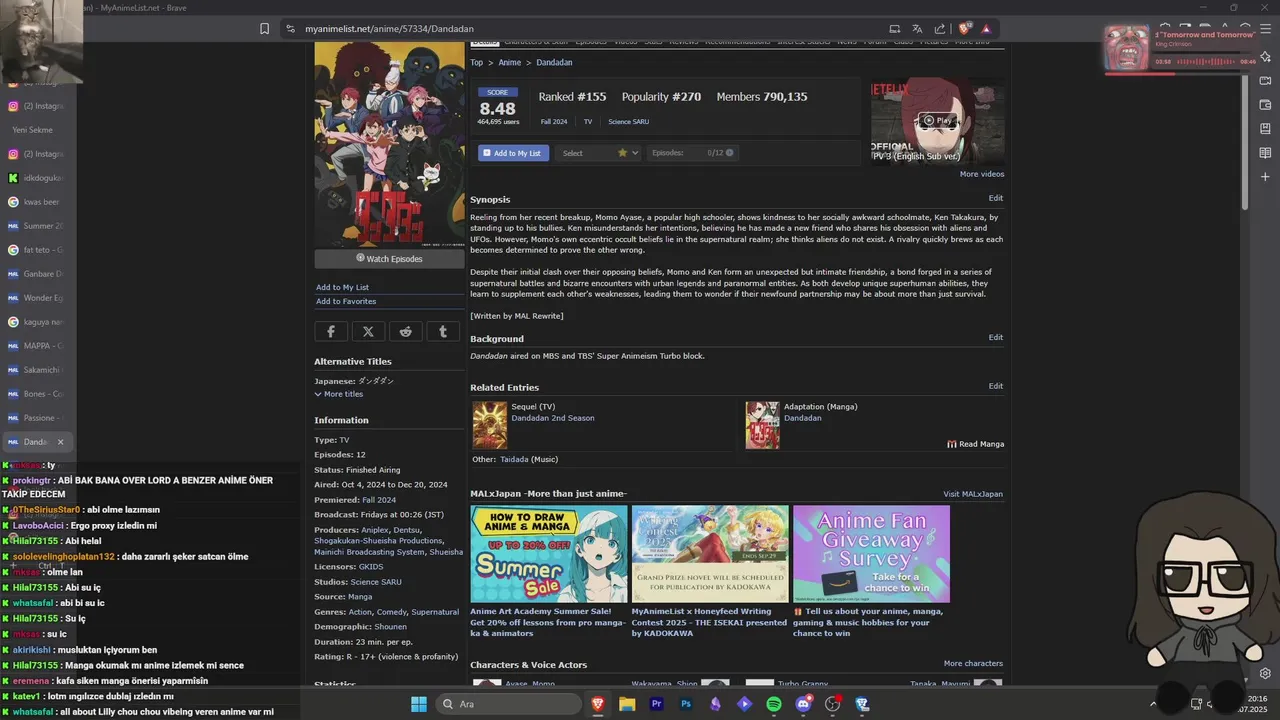Open Brave Talk camera icon in sidebar
Screen dimensions: 1280x720
(1265, 81)
